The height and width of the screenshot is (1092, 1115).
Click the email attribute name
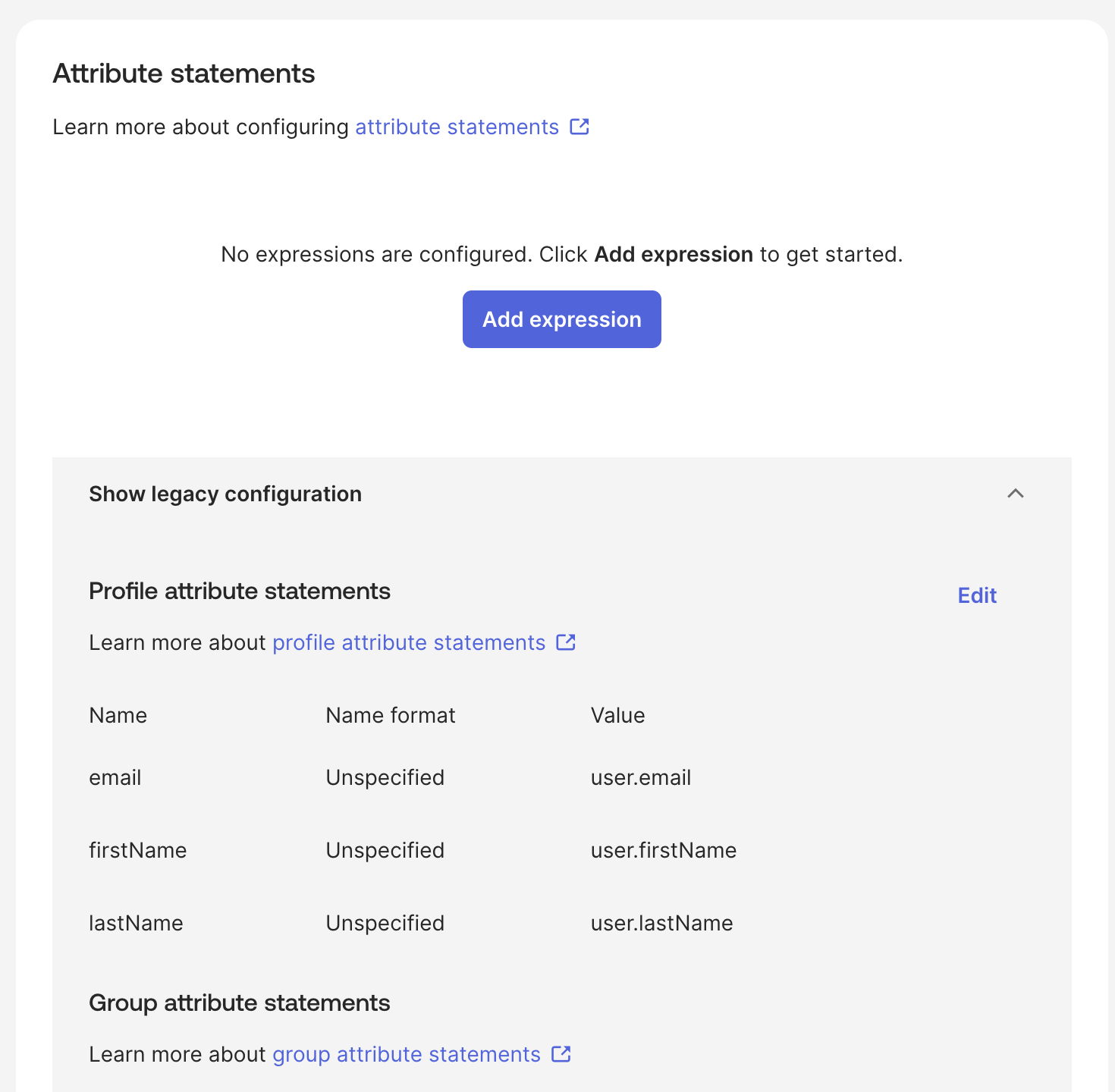pos(115,778)
